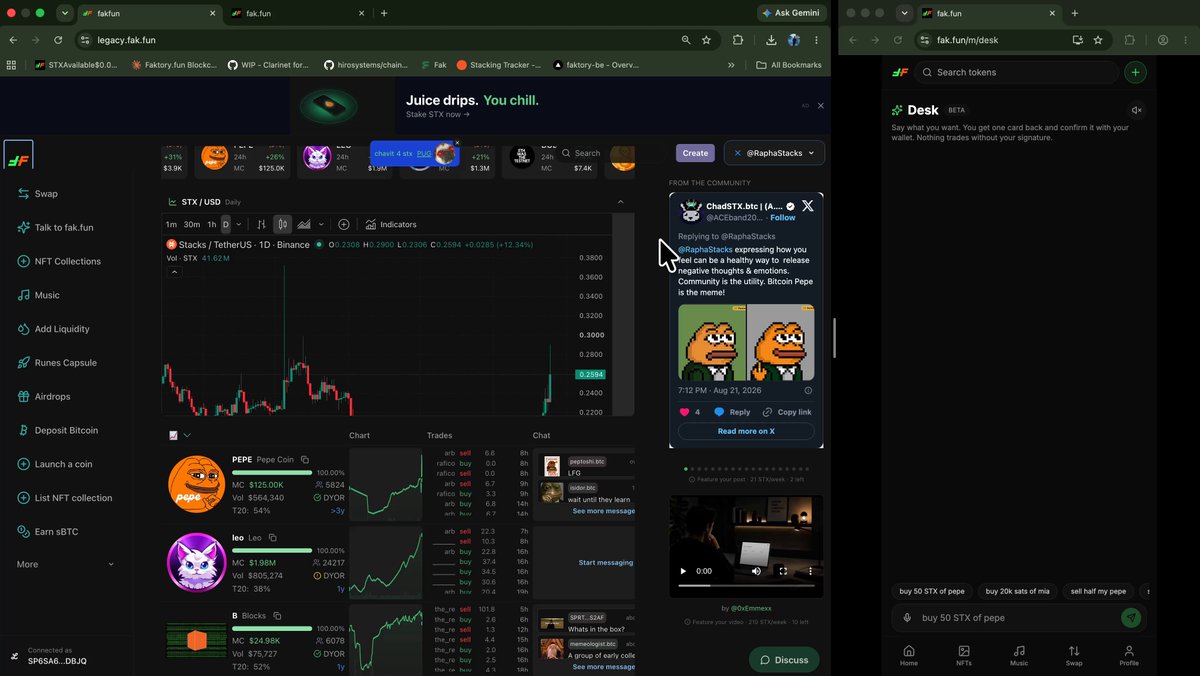The image size is (1200, 676).
Task: Collapse the chart legend with small chevron
Action: coord(174,272)
